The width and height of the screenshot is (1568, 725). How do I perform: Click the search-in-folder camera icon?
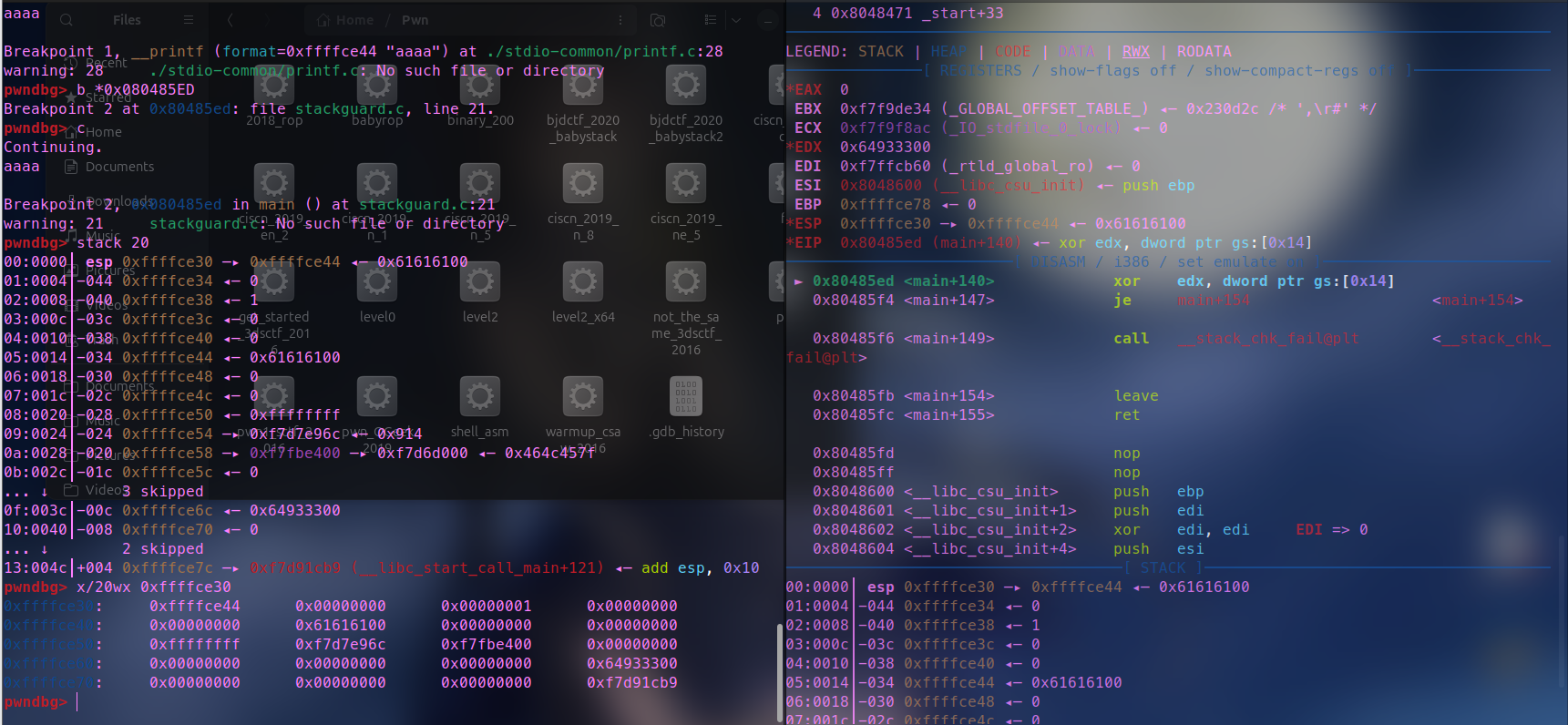click(658, 20)
